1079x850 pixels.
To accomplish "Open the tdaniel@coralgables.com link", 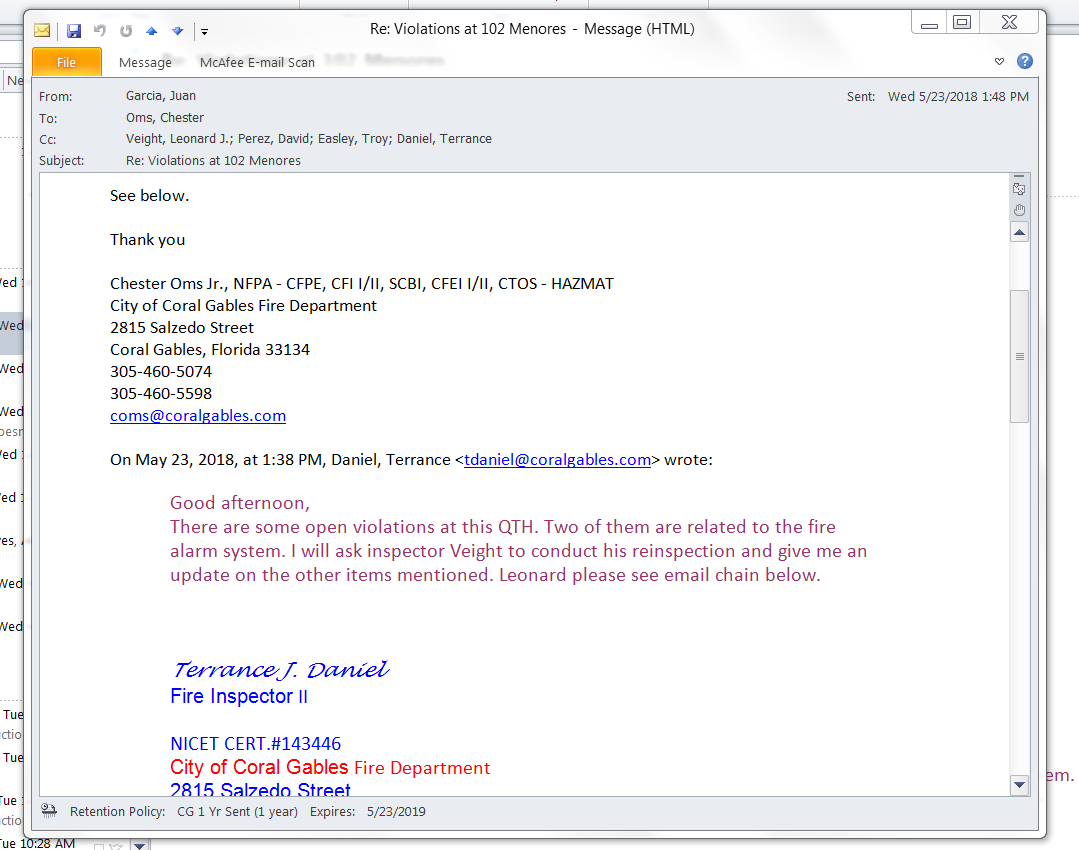I will (x=557, y=460).
